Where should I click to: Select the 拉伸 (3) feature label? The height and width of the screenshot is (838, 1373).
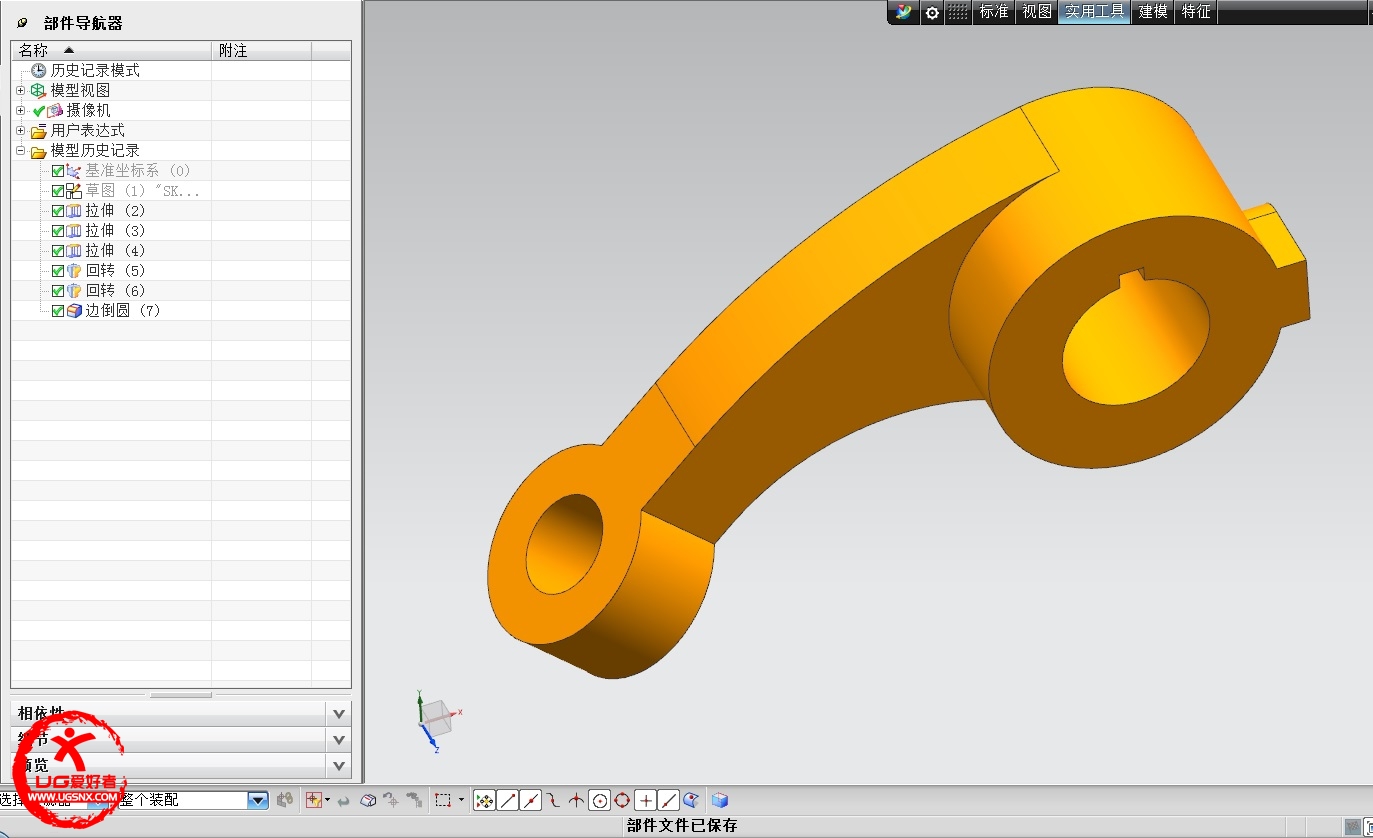(x=115, y=231)
